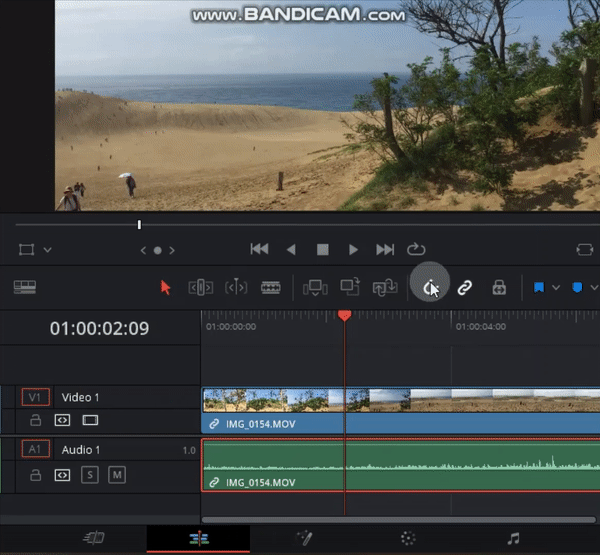This screenshot has height=555, width=600.
Task: Open the flag color dropdown arrow
Action: [556, 287]
